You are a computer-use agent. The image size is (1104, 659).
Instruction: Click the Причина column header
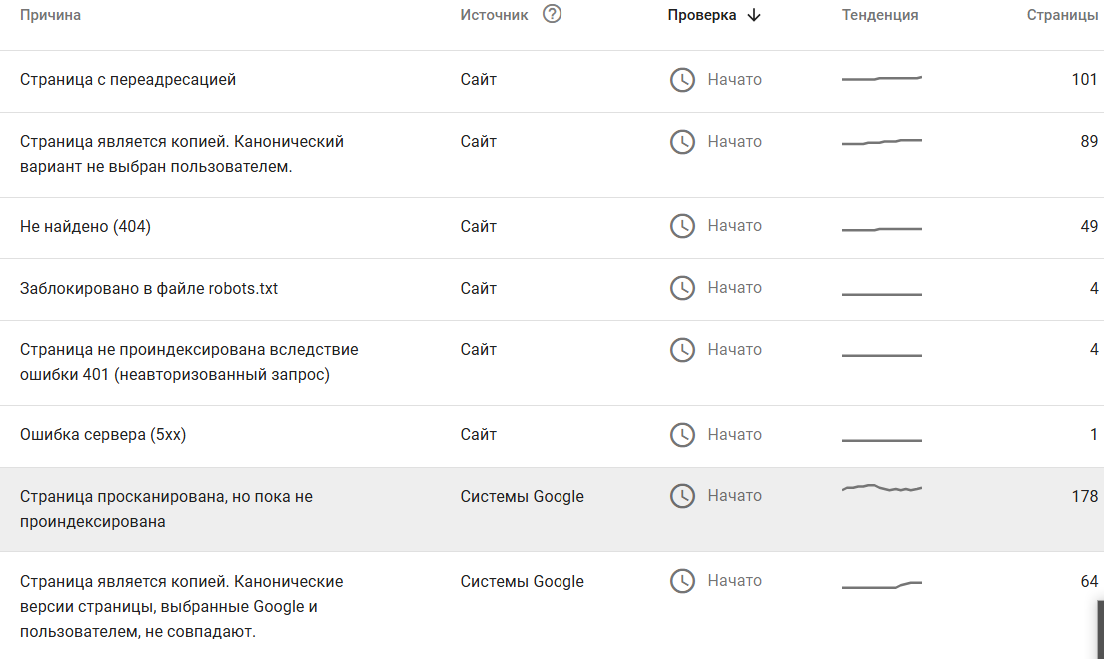pyautogui.click(x=51, y=15)
